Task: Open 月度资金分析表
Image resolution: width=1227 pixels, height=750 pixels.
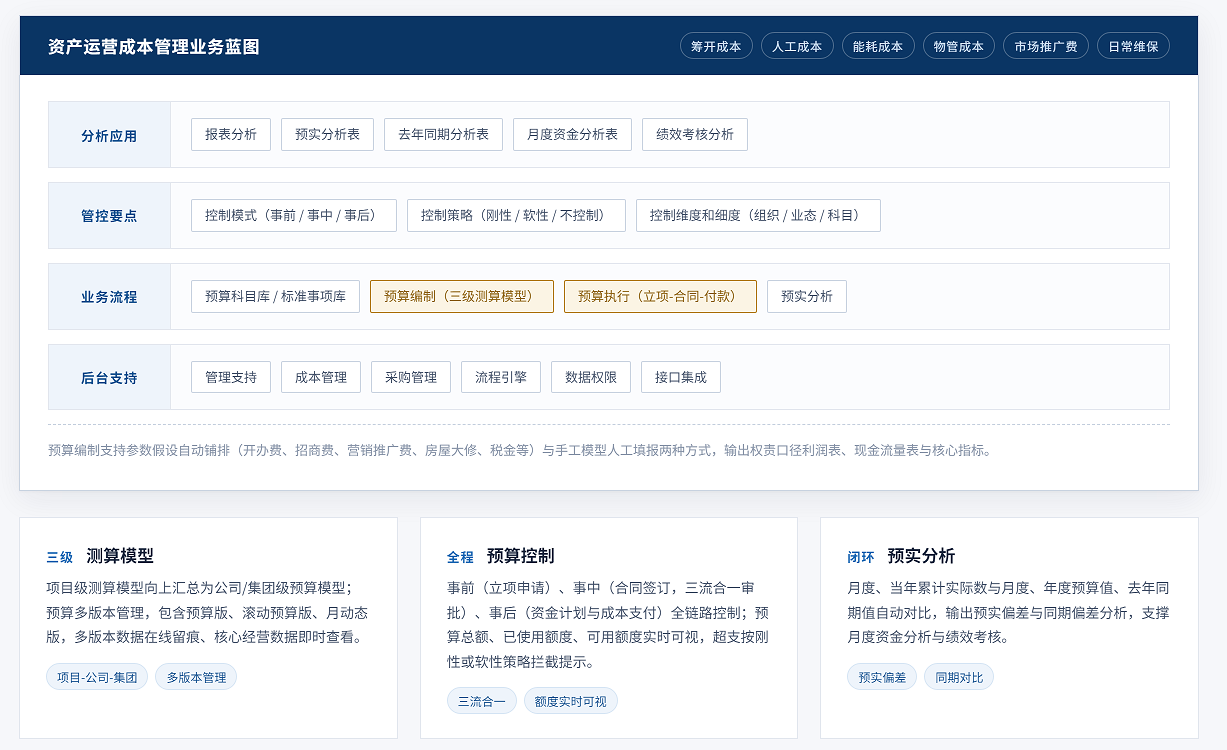Action: tap(572, 134)
